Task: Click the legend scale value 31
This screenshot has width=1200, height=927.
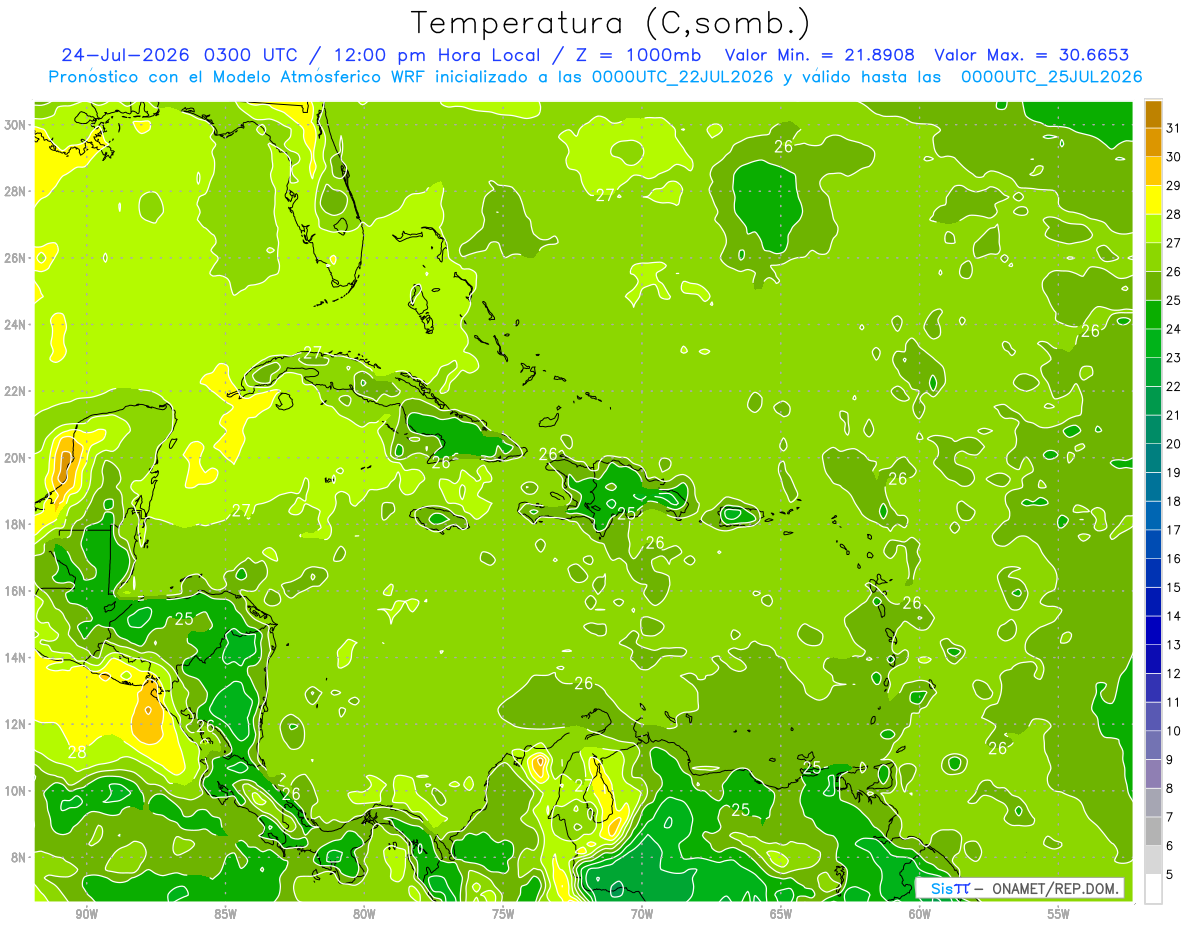Action: click(1174, 127)
